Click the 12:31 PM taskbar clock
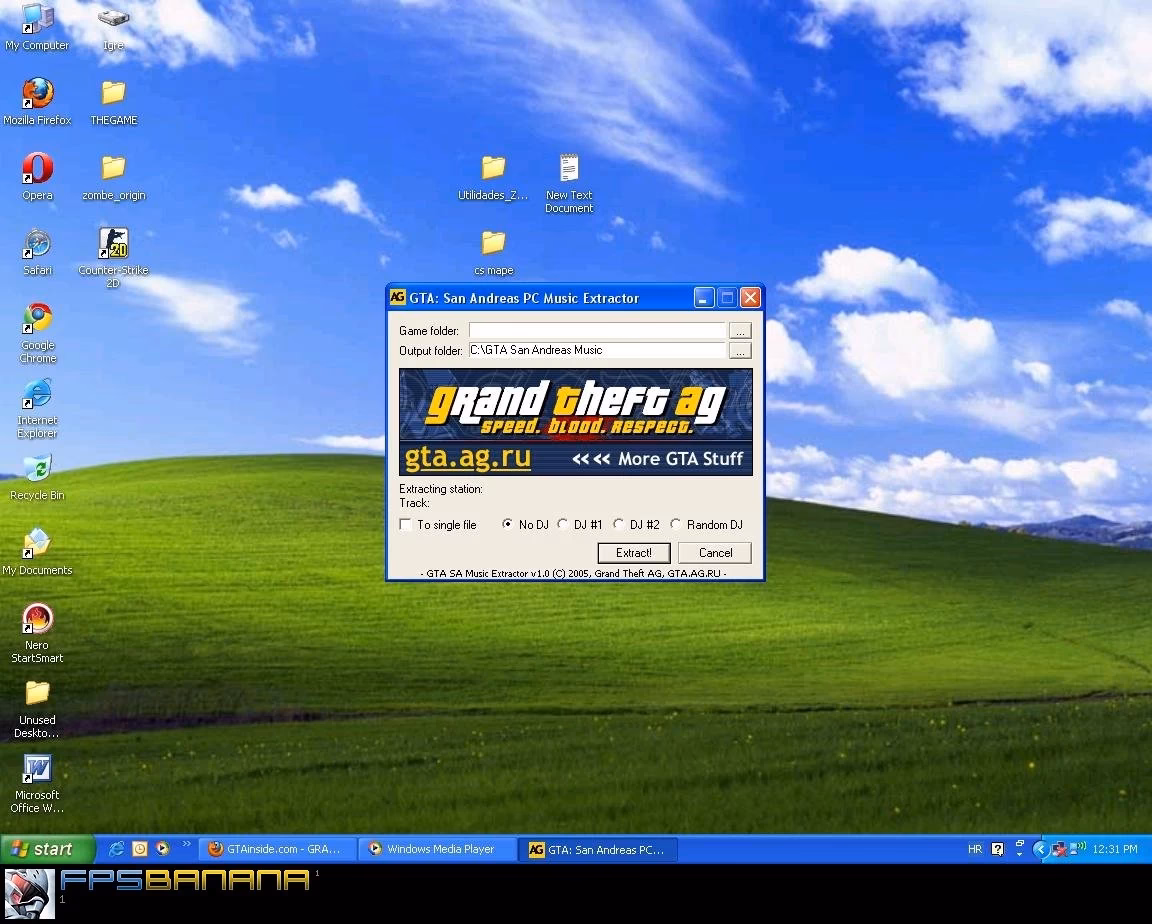Screen dimensions: 1152x924 coord(1115,849)
